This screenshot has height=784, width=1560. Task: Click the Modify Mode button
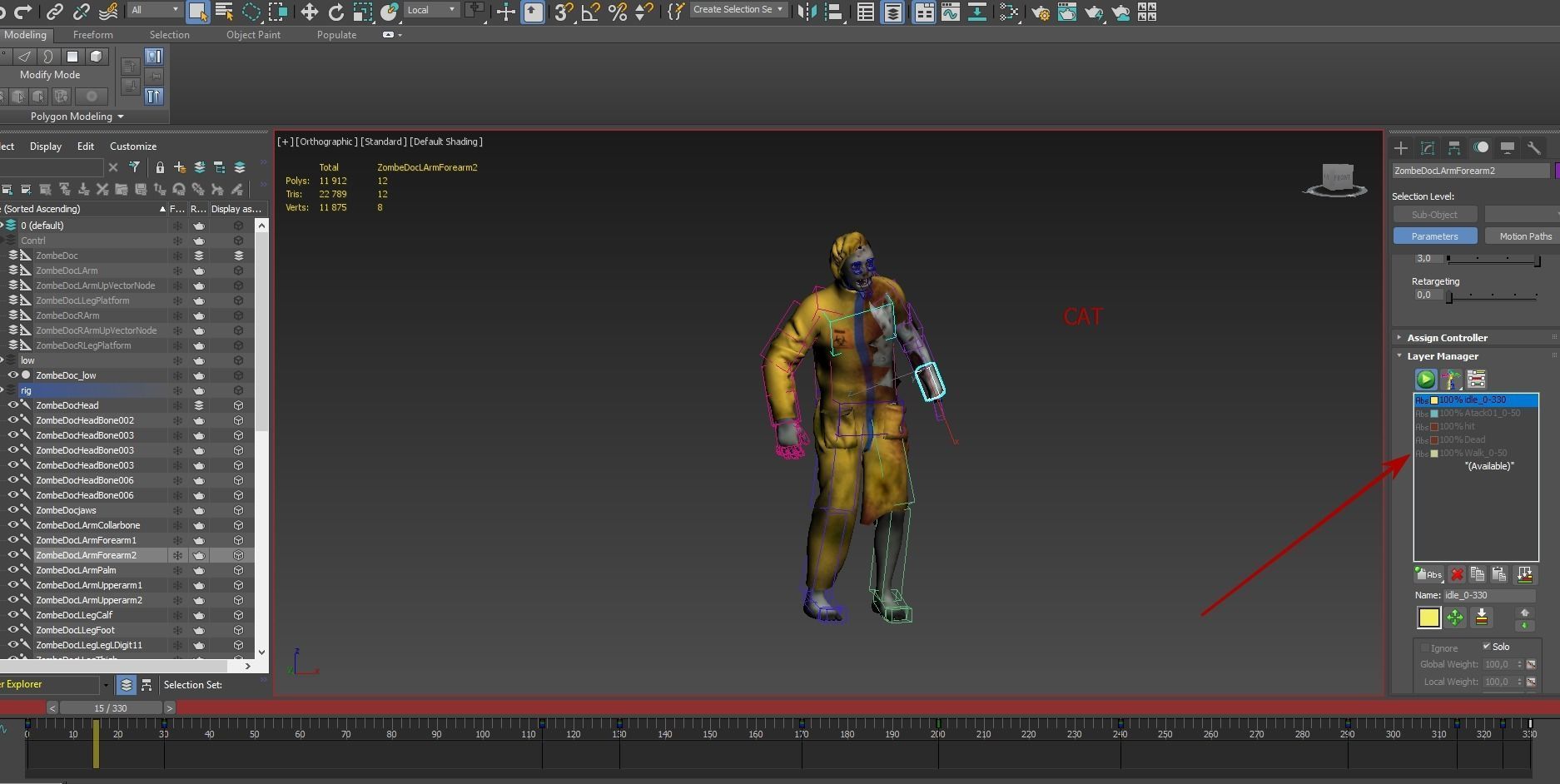[x=50, y=75]
